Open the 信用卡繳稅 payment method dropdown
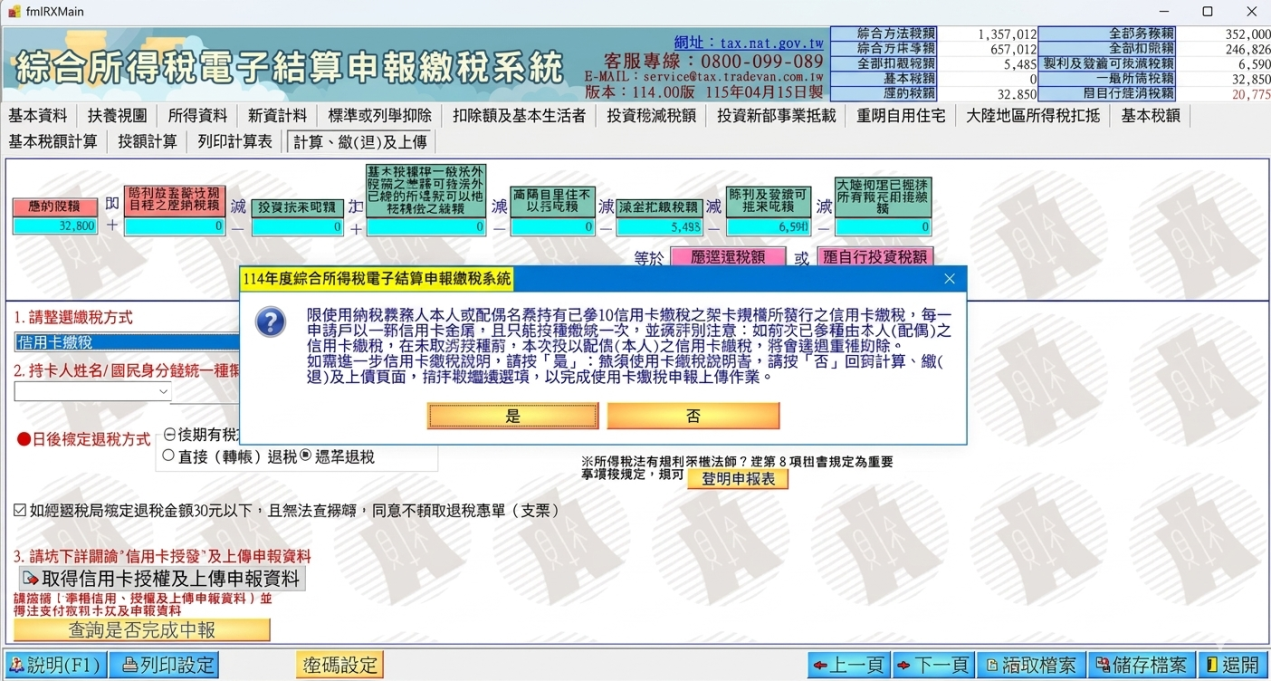Viewport: 1271px width, 681px height. pyautogui.click(x=127, y=342)
